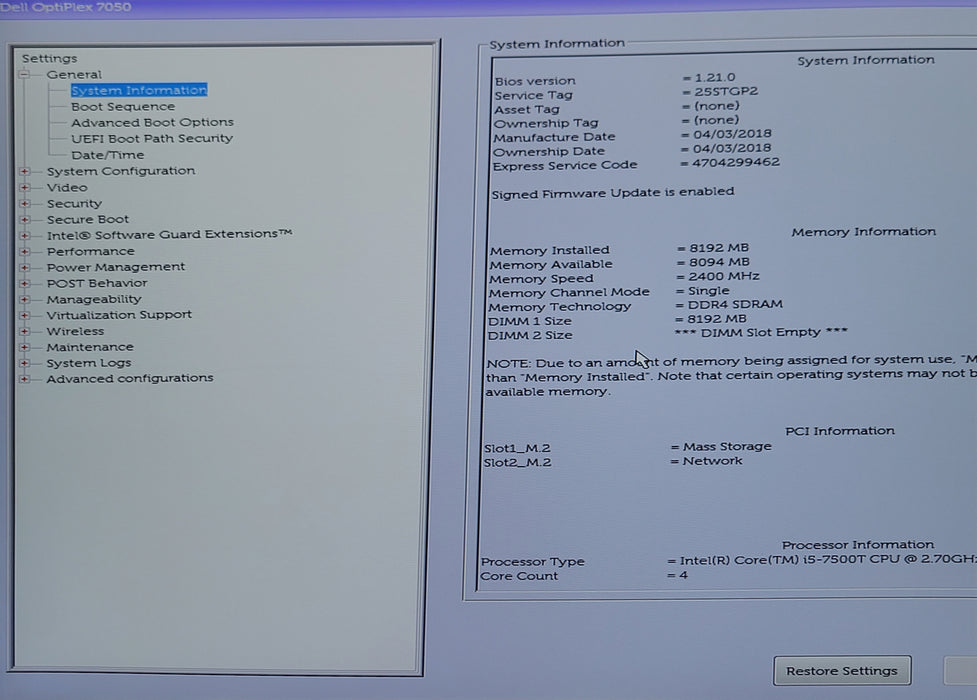Click the Service Tag value 25STGP2
The image size is (977, 700).
point(726,92)
